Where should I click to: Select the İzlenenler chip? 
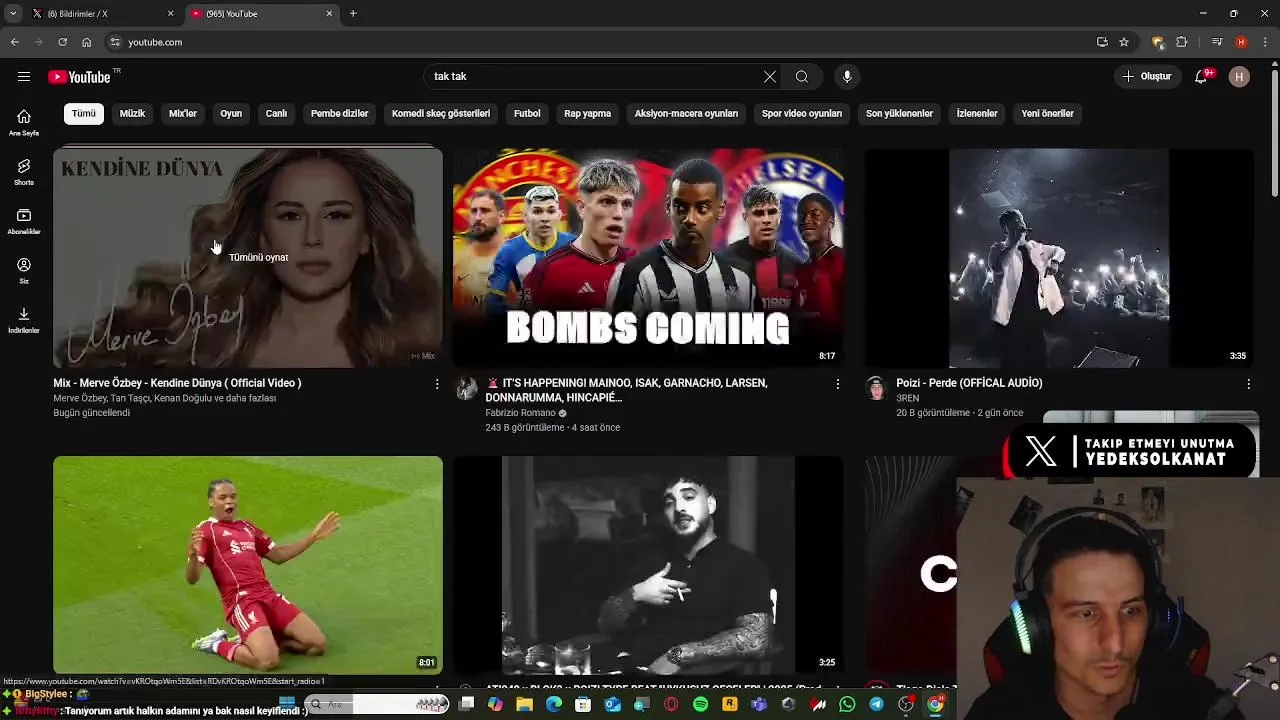tap(977, 113)
